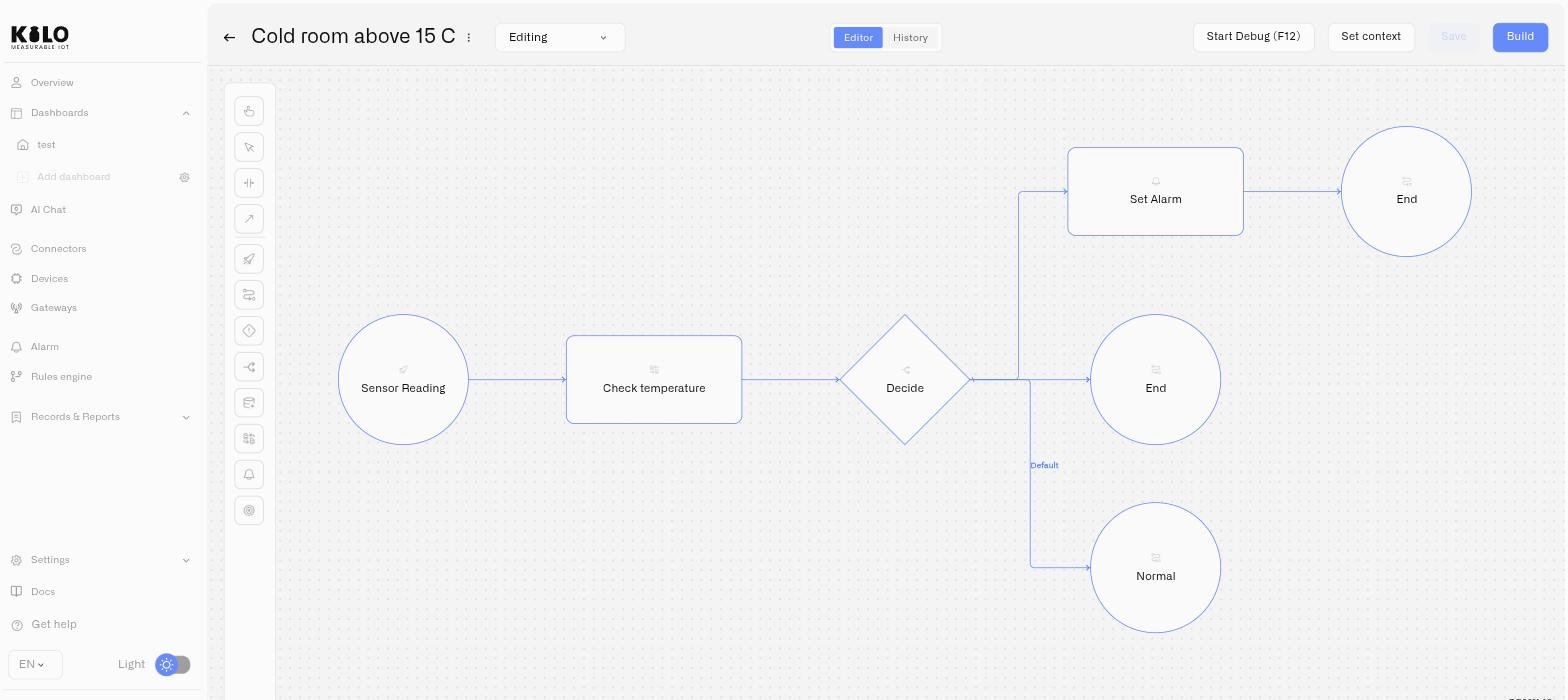Click Add dashboard link
This screenshot has height=700, width=1568.
click(x=74, y=177)
